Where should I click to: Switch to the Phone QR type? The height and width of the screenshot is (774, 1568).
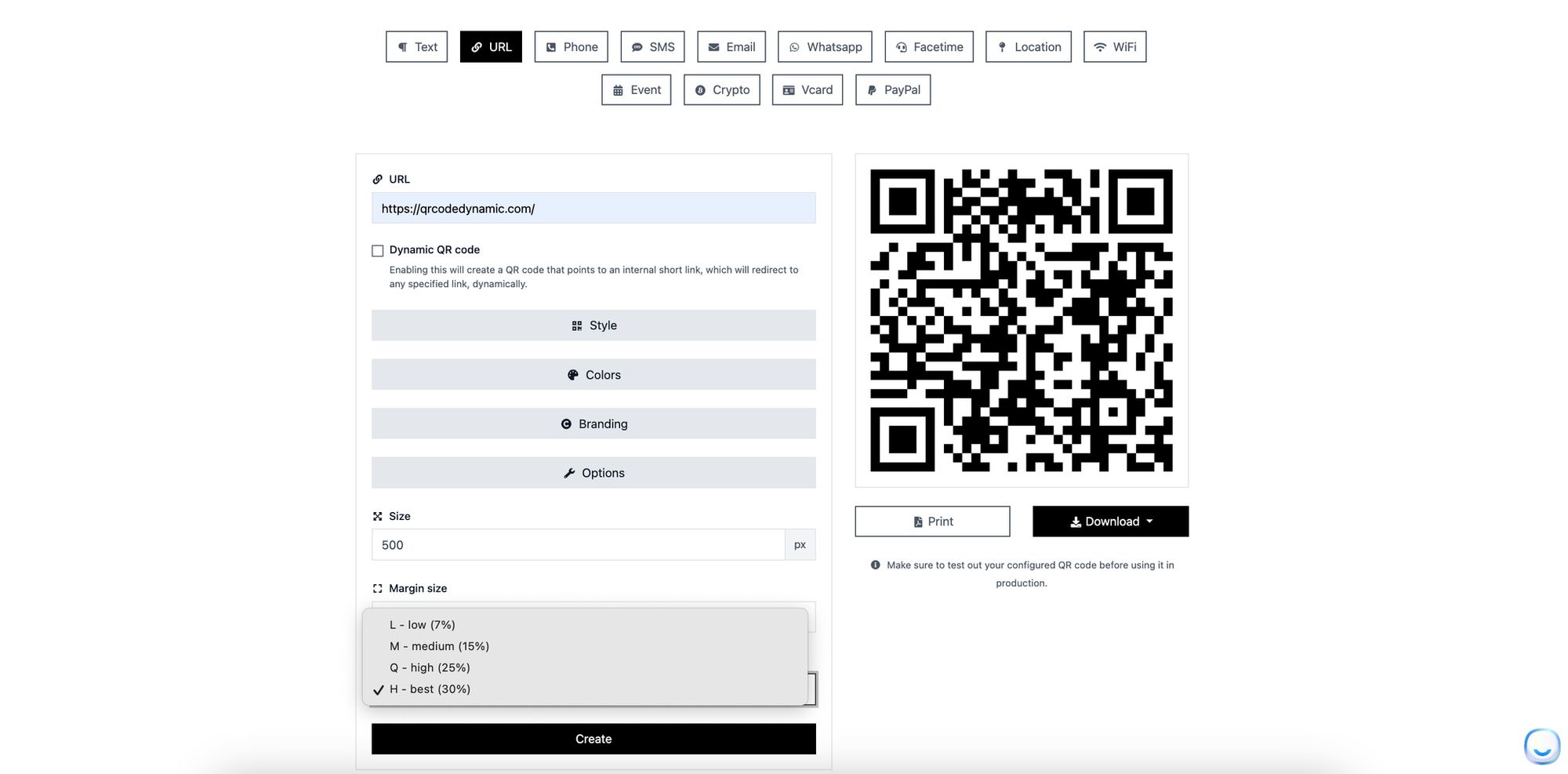coord(572,47)
